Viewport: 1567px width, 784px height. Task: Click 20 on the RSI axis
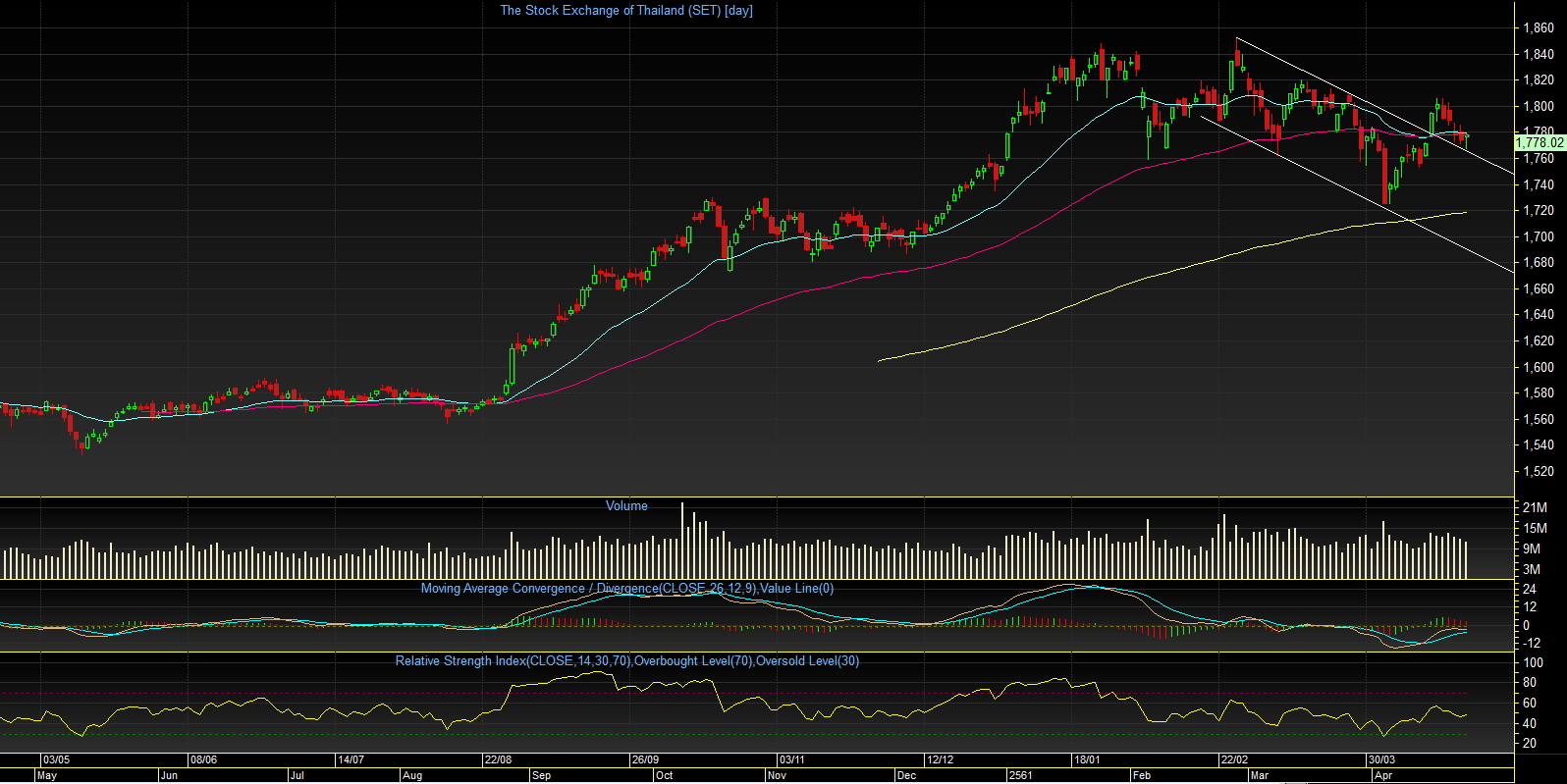click(1530, 743)
